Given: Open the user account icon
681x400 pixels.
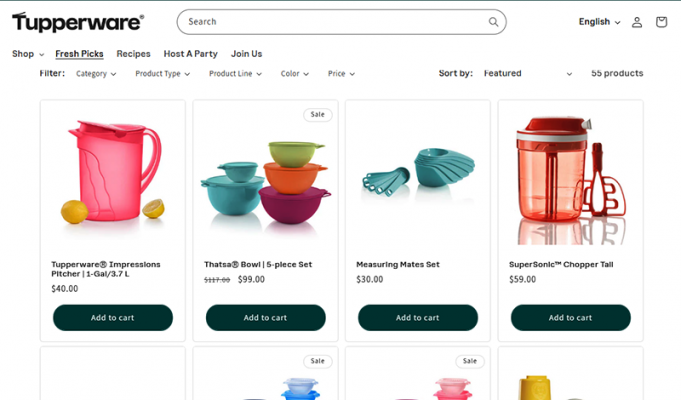Looking at the screenshot, I should [x=637, y=22].
